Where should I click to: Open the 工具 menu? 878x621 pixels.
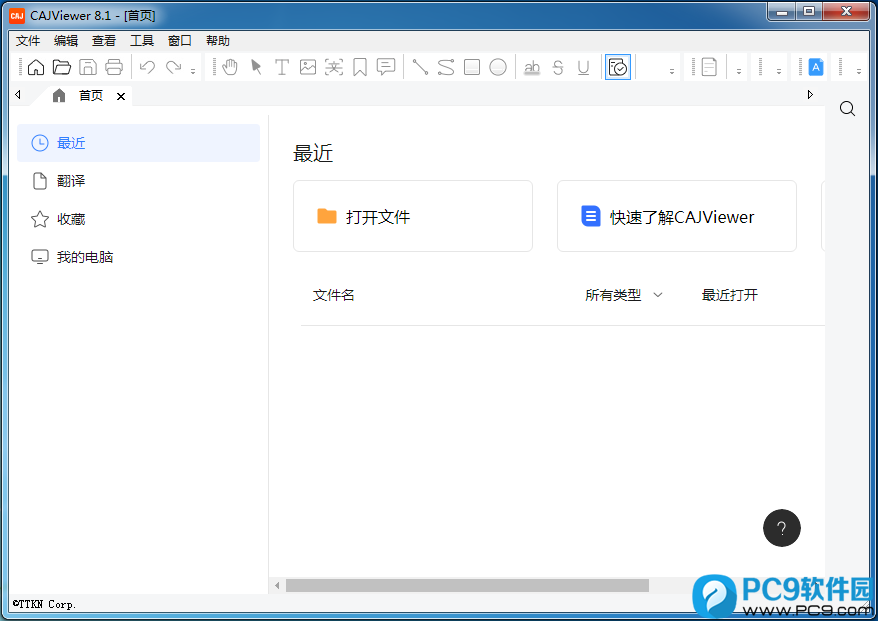point(142,41)
